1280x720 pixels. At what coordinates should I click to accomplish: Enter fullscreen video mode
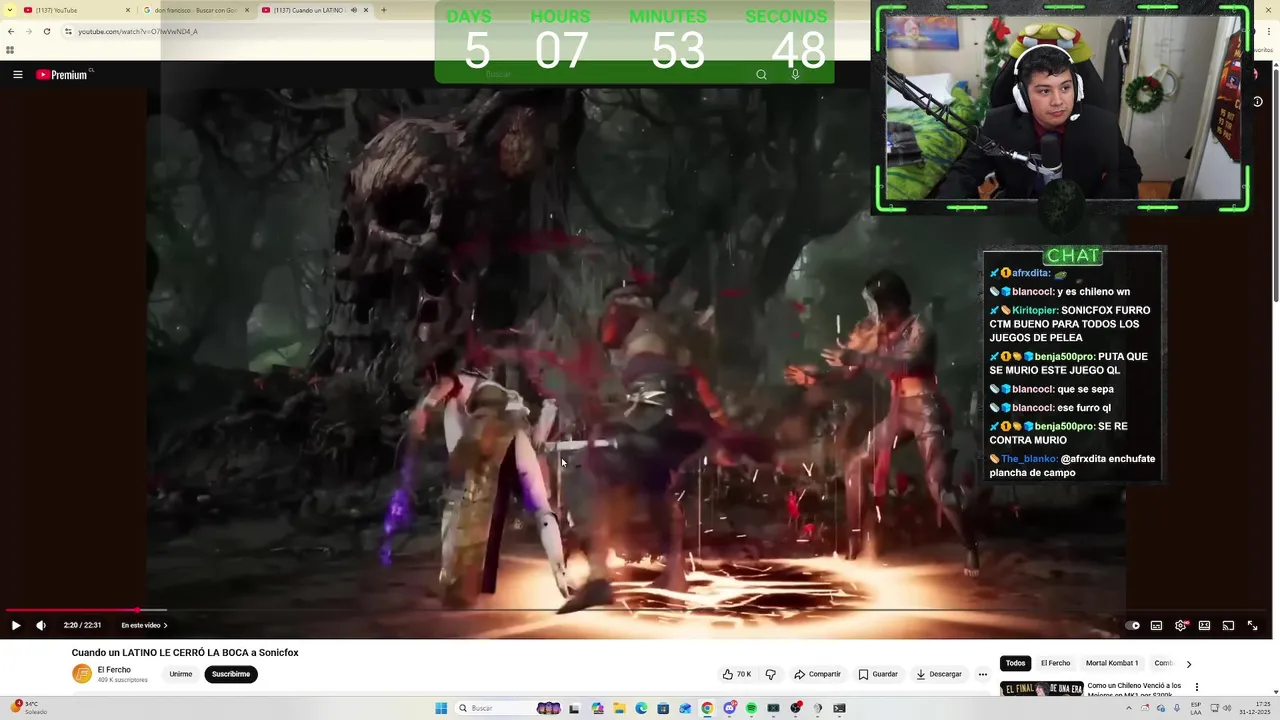pos(1252,625)
